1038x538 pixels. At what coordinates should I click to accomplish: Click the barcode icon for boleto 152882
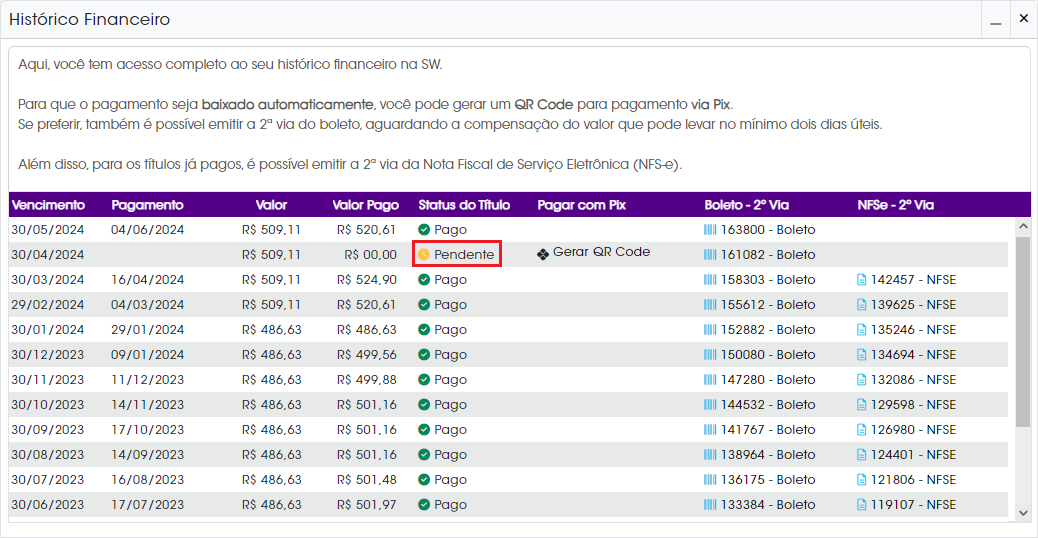point(710,330)
